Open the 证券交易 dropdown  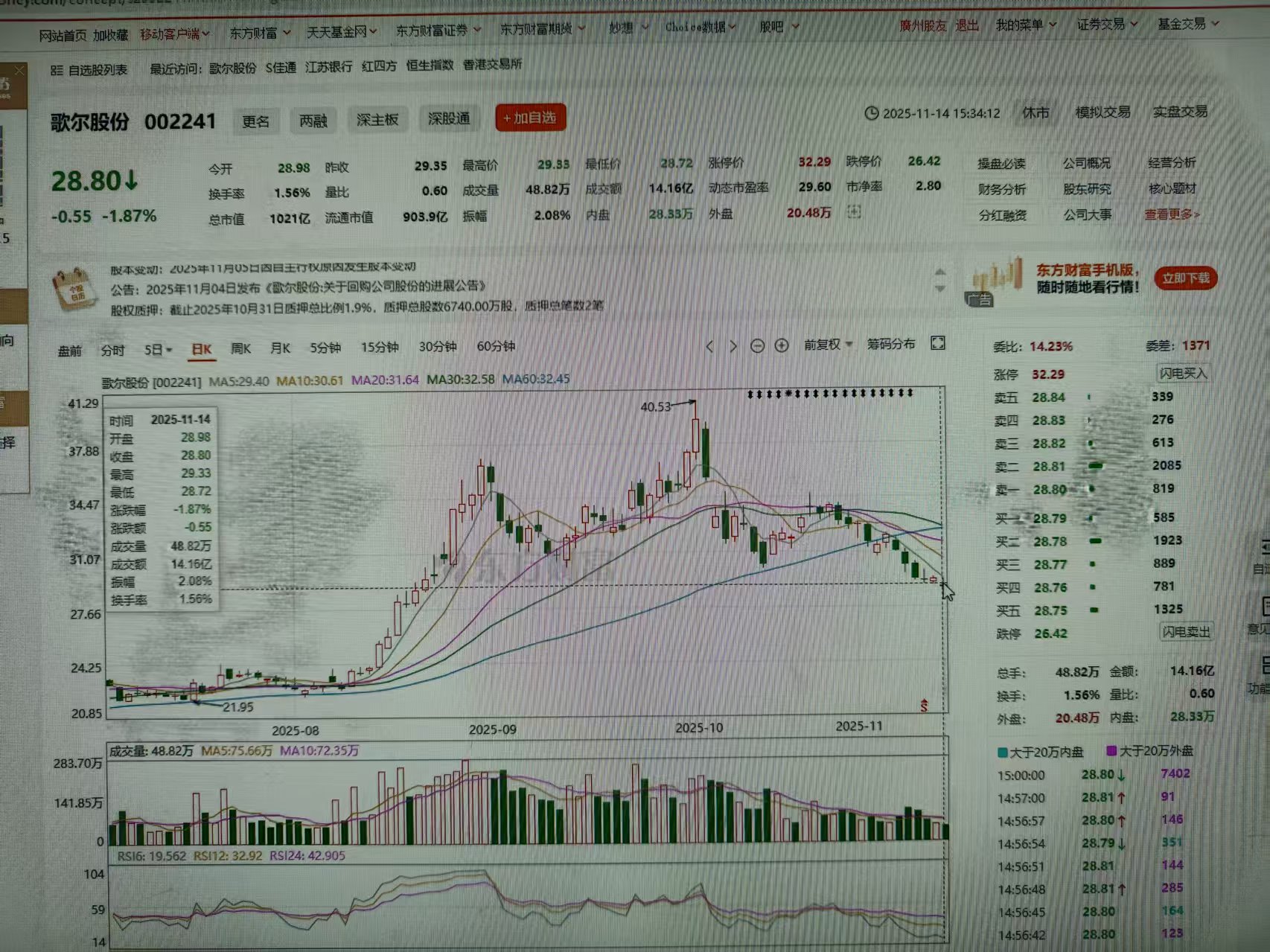pos(1107,25)
